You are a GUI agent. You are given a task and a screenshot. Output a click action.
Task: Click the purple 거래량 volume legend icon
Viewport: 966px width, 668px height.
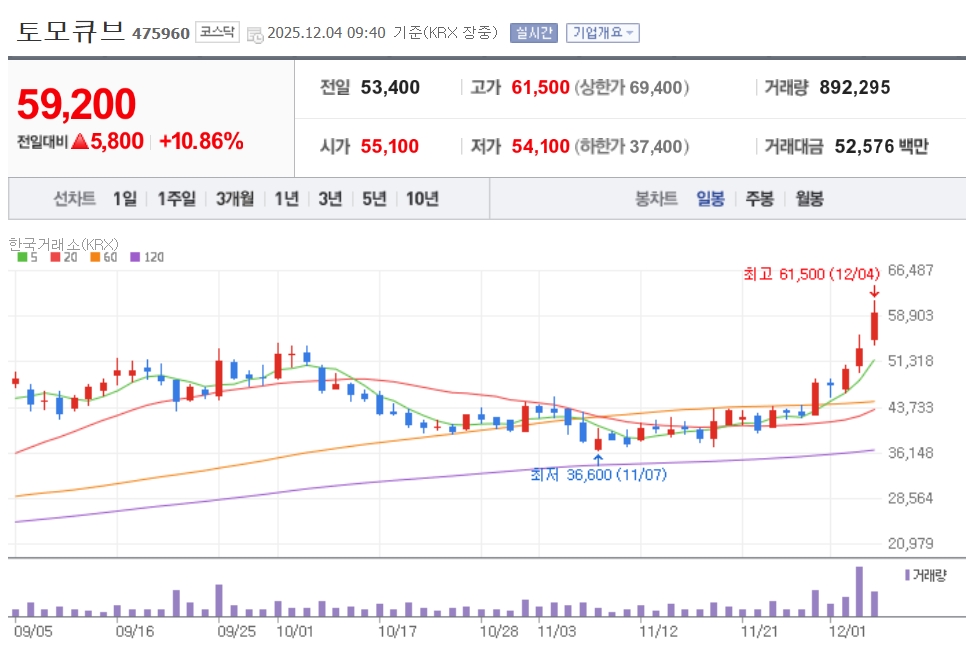point(907,575)
